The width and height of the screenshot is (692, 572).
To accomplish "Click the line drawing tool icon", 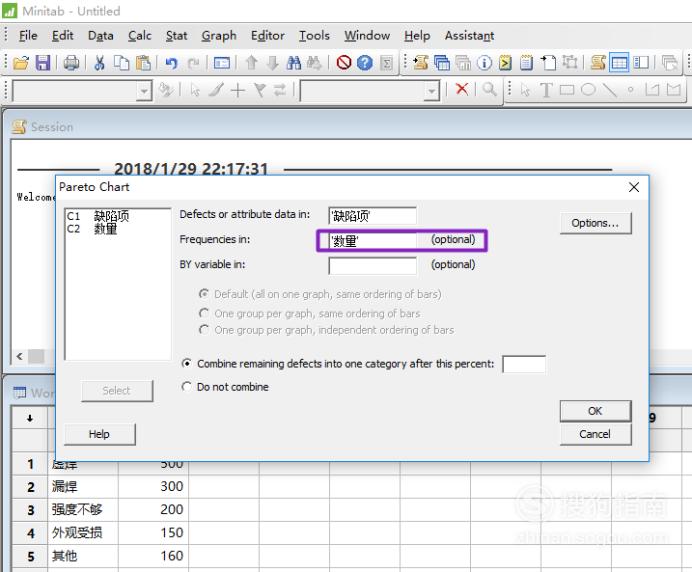I will (x=609, y=90).
